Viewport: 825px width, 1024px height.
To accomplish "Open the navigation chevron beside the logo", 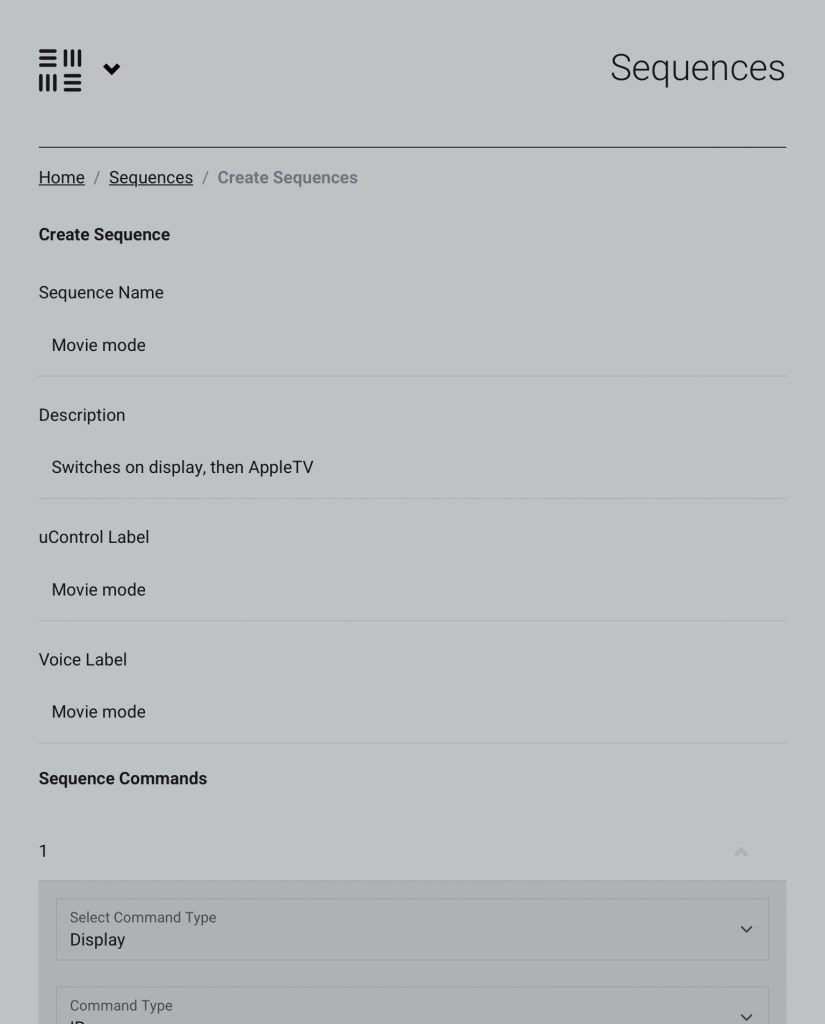I will click(x=112, y=69).
